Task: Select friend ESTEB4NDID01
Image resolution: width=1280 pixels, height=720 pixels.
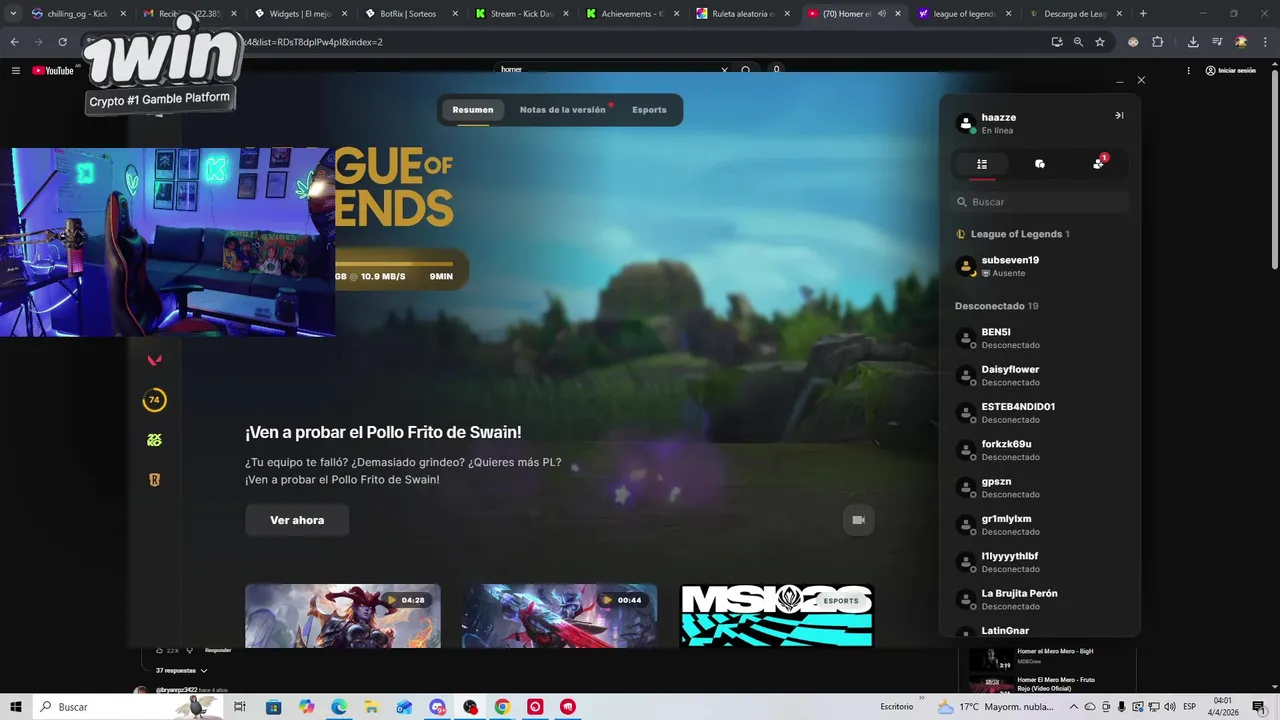Action: [1040, 413]
